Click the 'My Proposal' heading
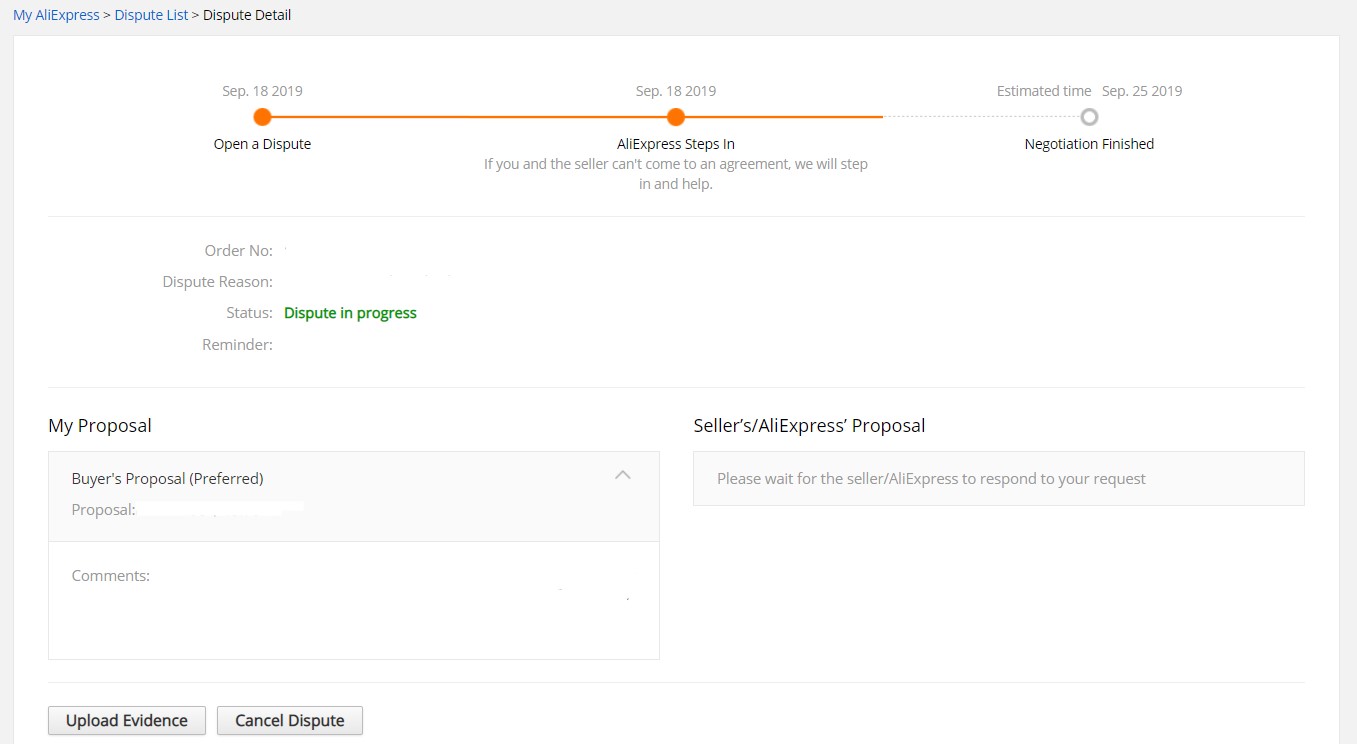 (100, 426)
